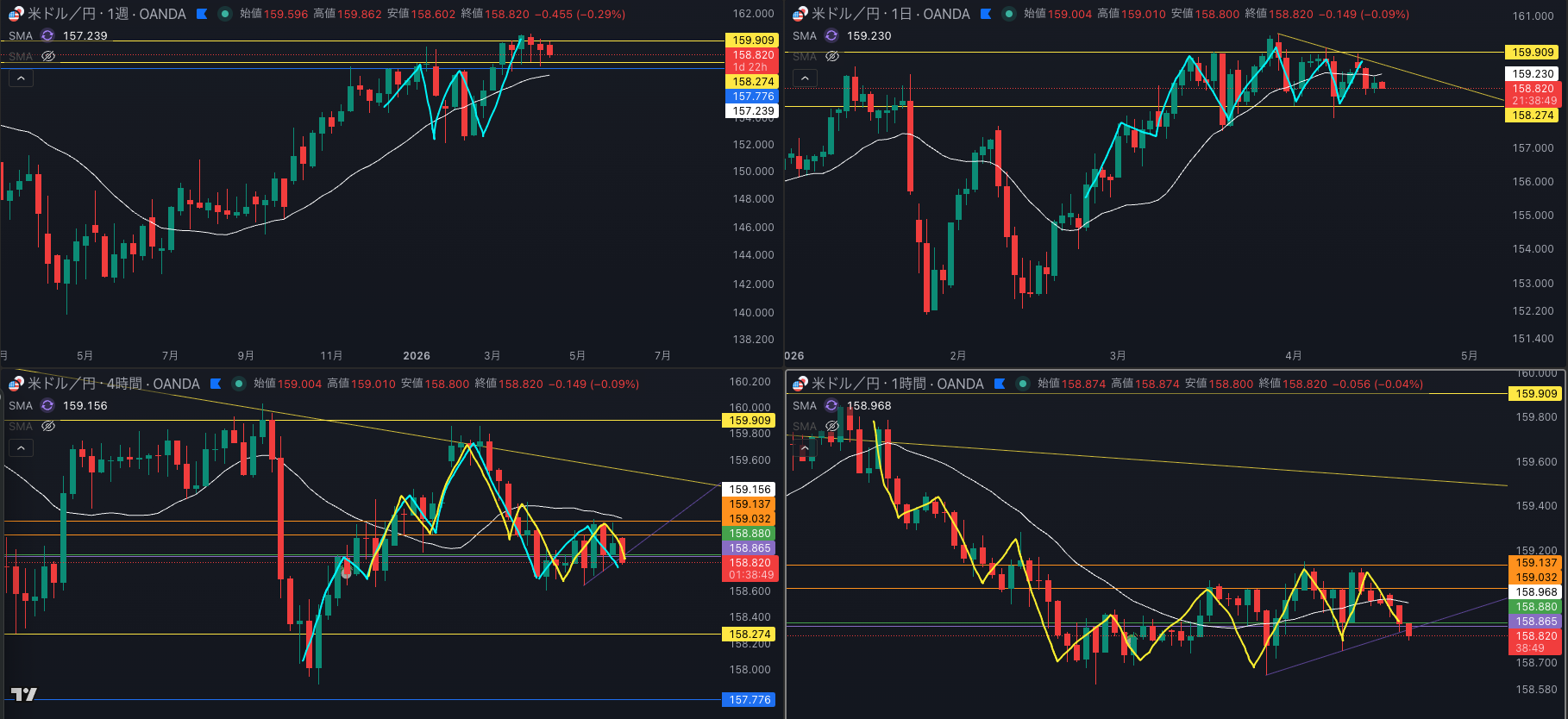Click the blue flag on 1-hour chart

[x=1000, y=384]
